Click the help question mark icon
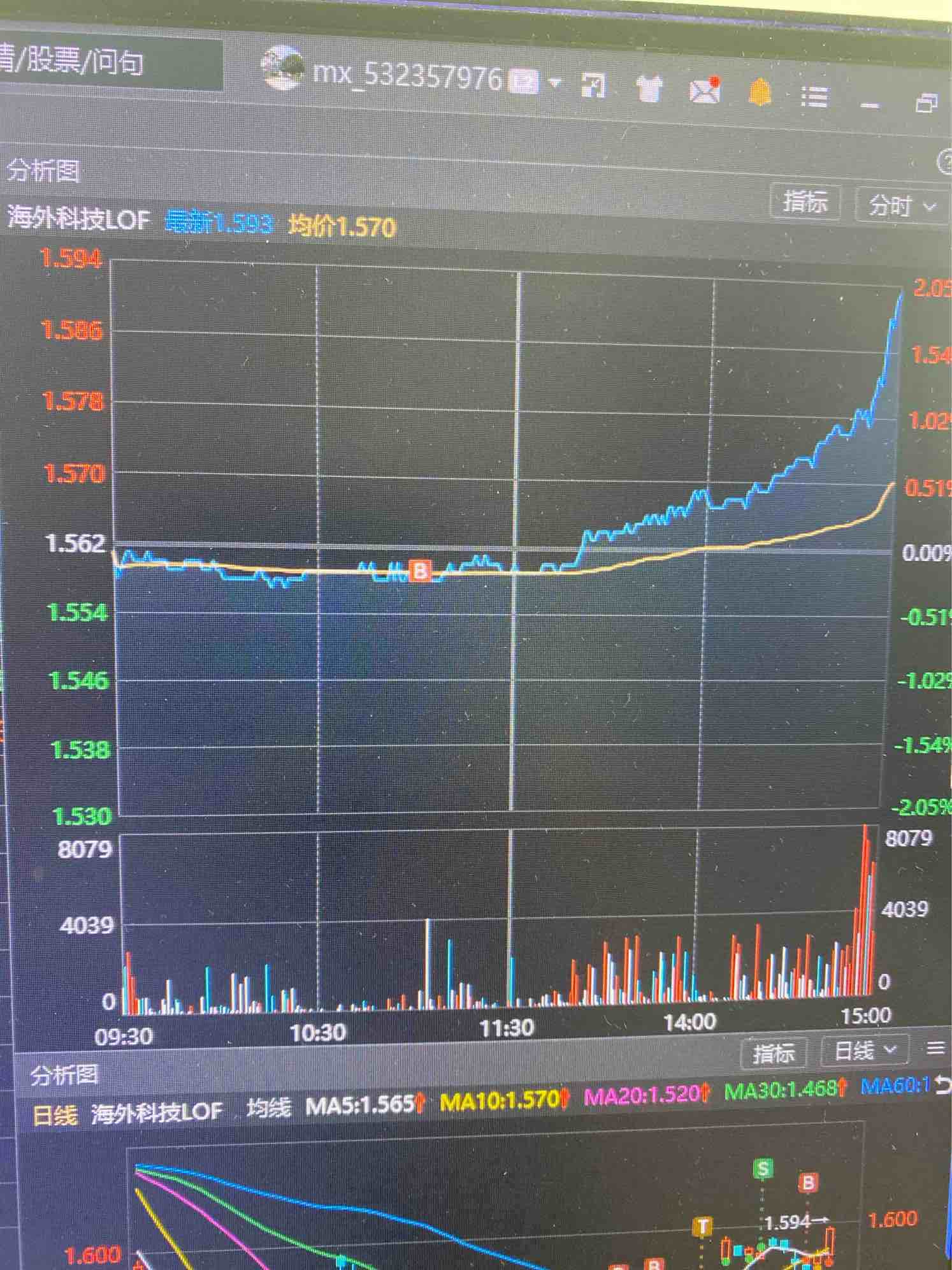 [945, 162]
